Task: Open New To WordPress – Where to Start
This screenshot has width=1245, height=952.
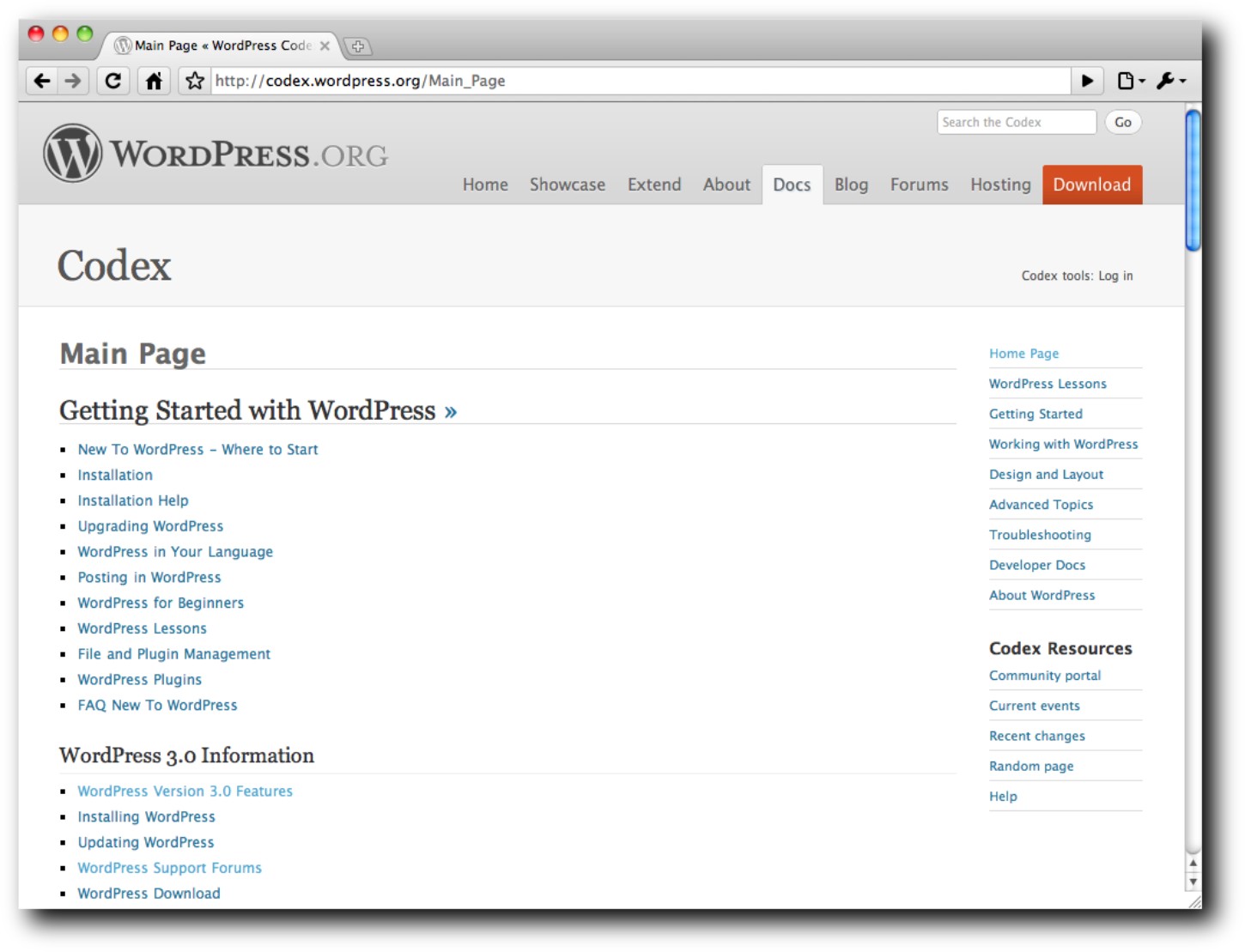Action: [197, 450]
